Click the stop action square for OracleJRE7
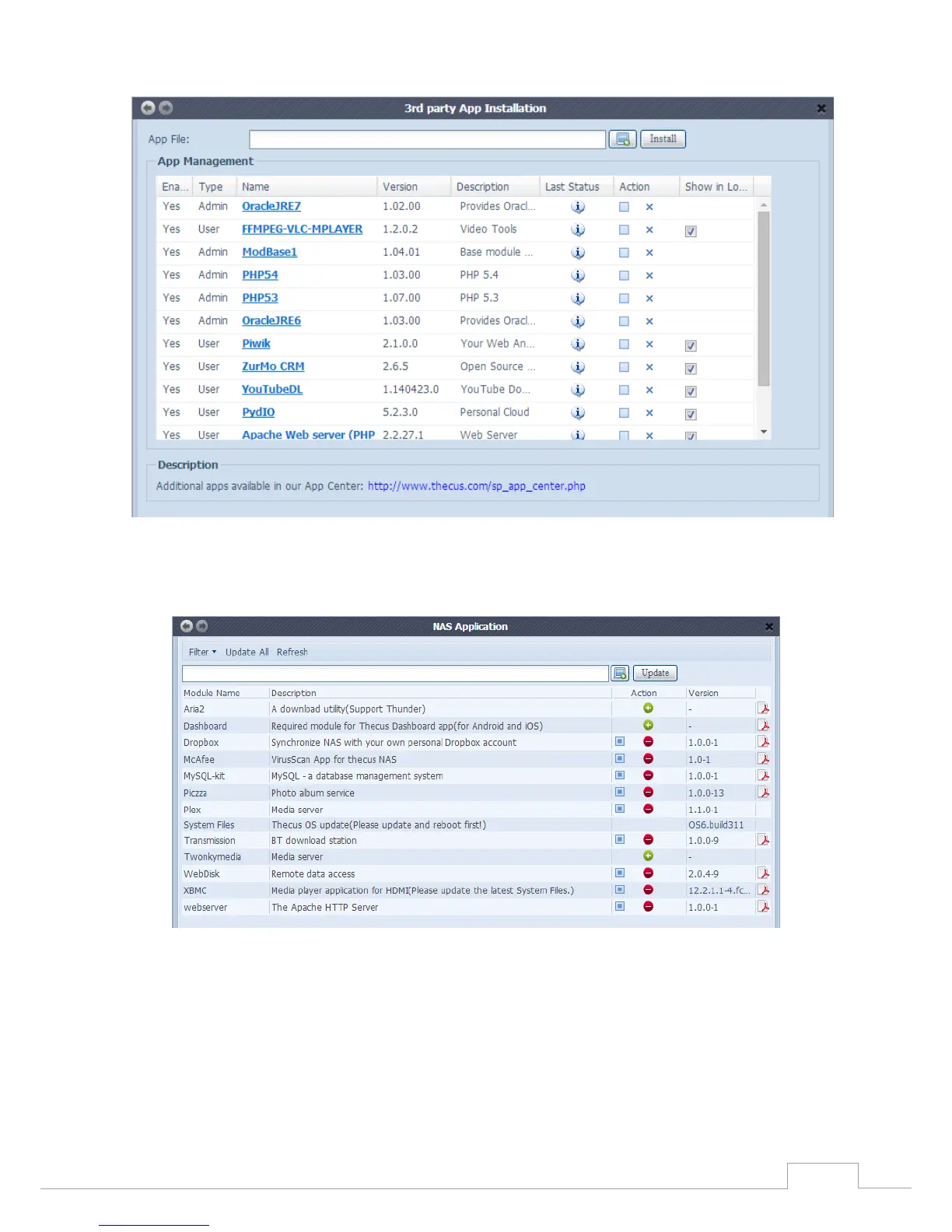This screenshot has height=1232, width=952. (624, 207)
